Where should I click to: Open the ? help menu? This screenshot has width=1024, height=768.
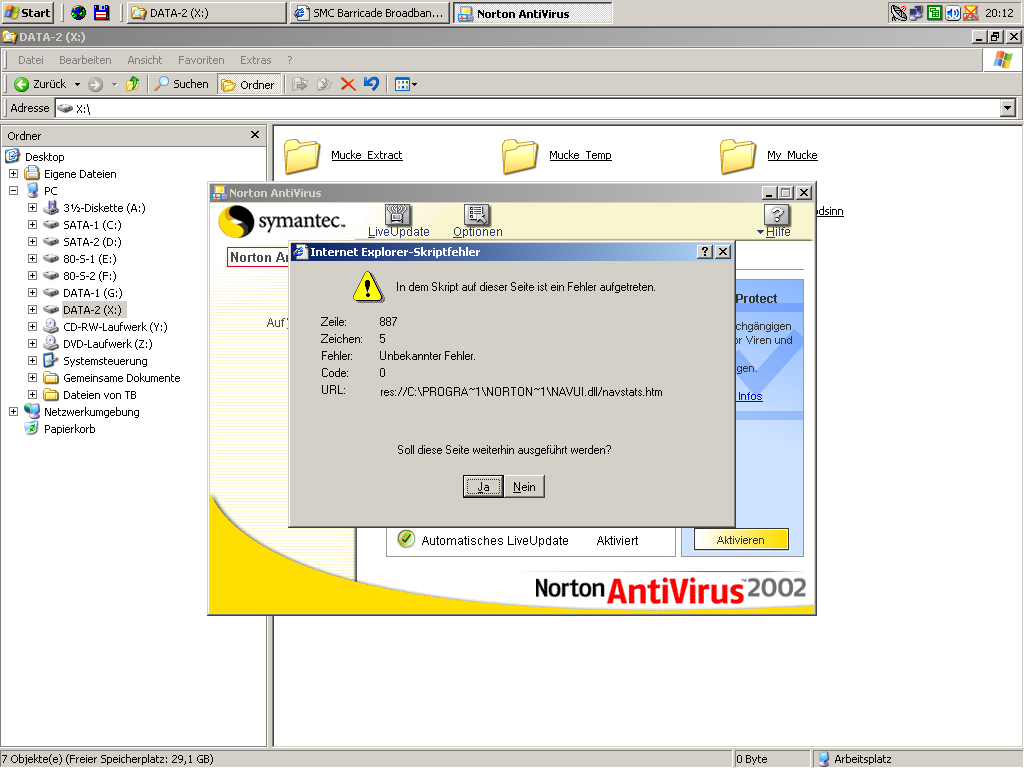(290, 60)
